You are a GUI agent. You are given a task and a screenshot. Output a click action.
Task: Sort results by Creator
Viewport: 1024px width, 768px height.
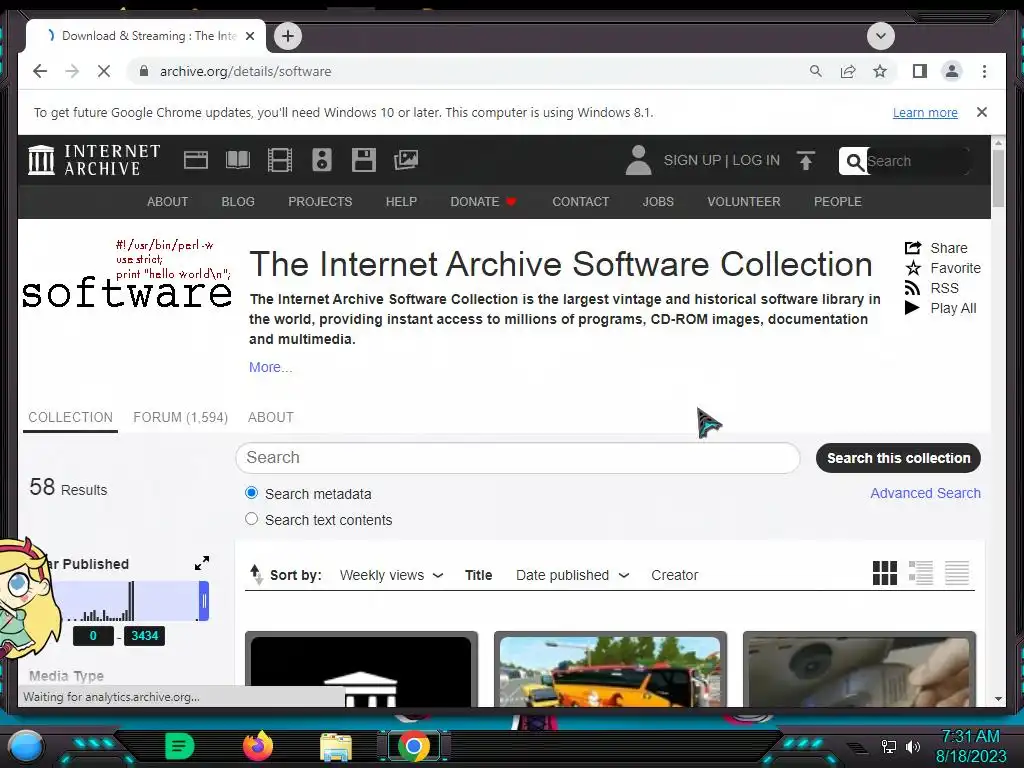tap(674, 575)
